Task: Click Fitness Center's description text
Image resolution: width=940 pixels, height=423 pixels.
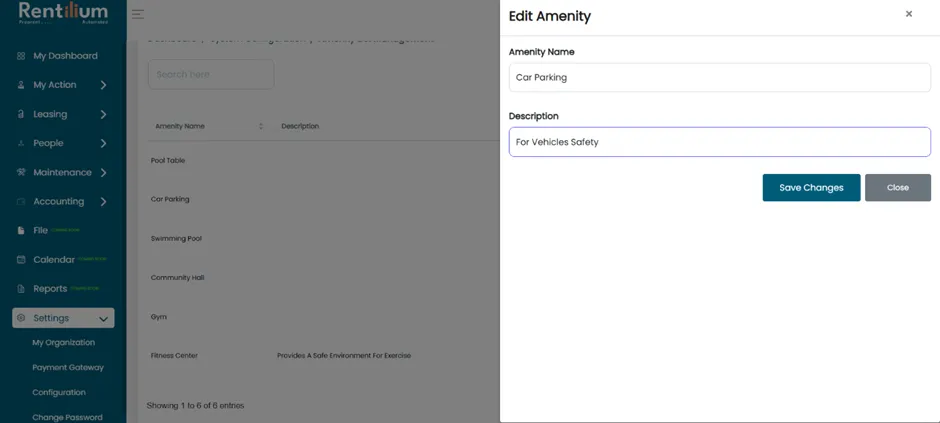Action: point(344,355)
